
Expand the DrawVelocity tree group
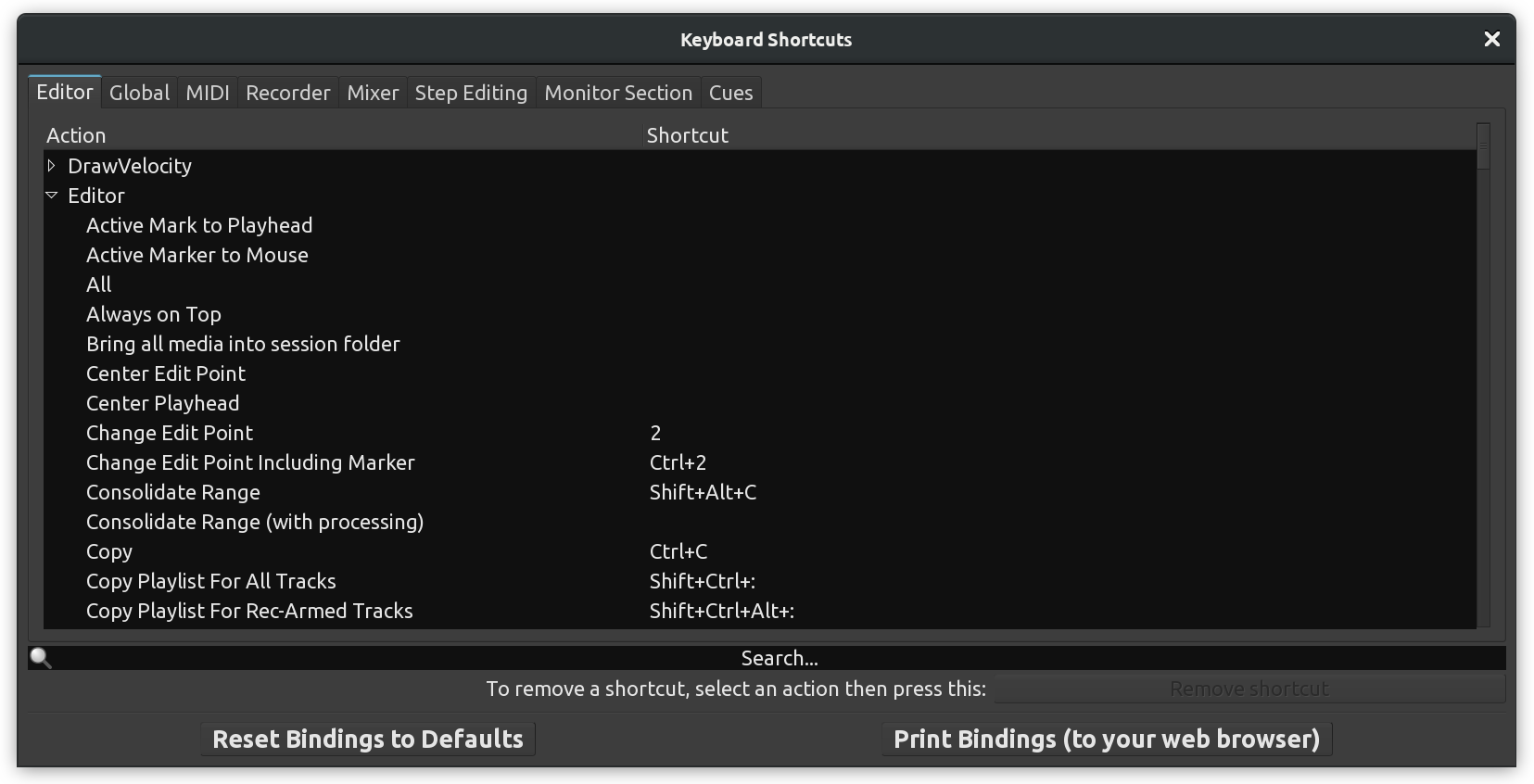tap(51, 166)
